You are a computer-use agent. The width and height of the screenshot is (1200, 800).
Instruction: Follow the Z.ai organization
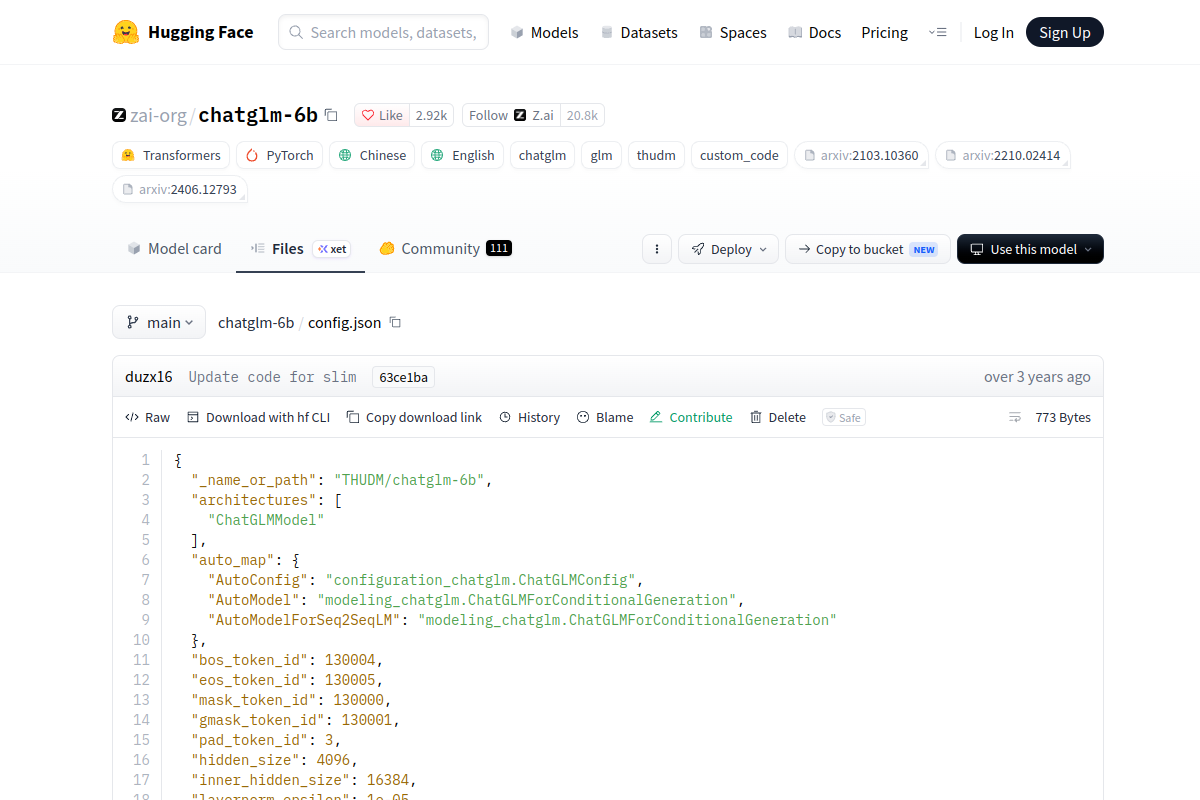(511, 115)
